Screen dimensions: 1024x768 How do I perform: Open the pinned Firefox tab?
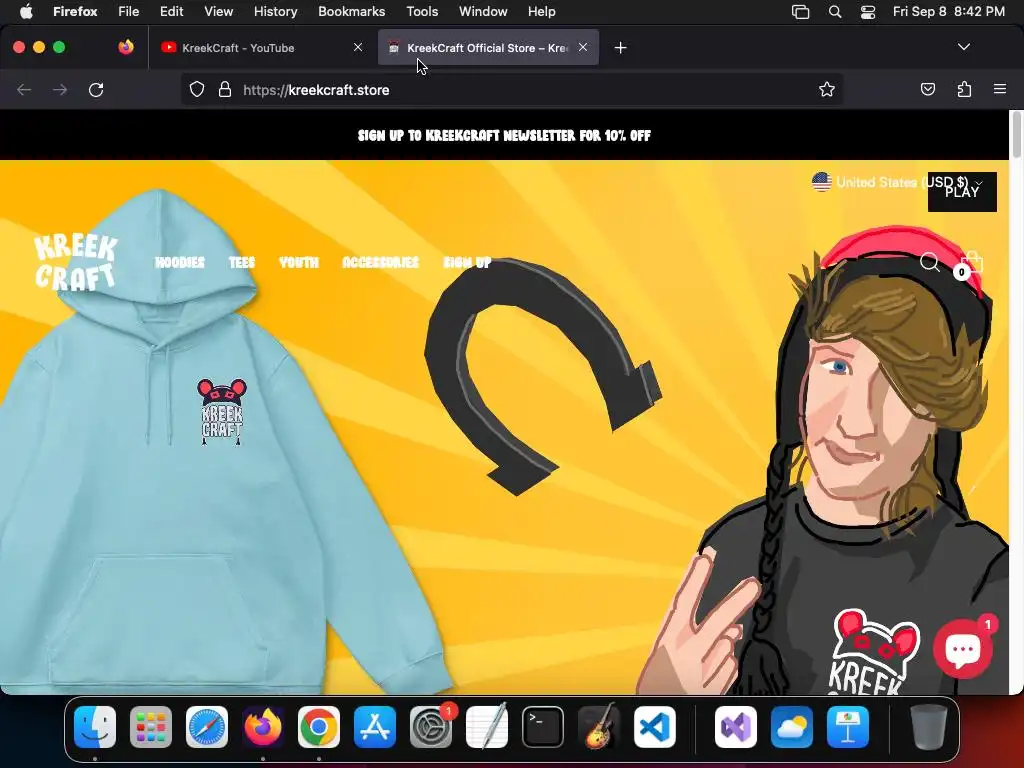tap(126, 47)
